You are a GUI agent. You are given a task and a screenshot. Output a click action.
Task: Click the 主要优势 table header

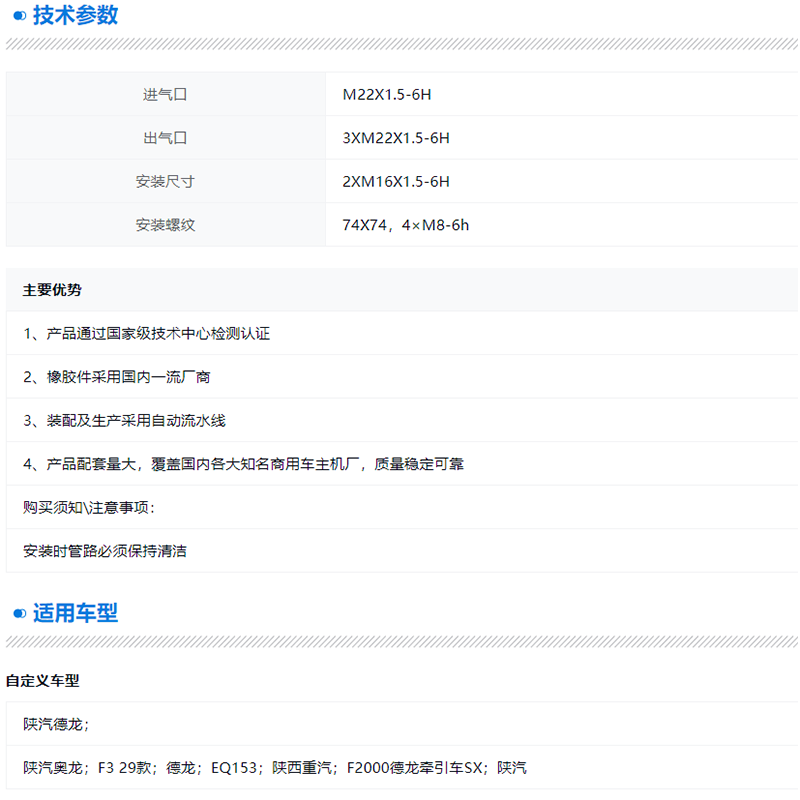click(x=52, y=290)
